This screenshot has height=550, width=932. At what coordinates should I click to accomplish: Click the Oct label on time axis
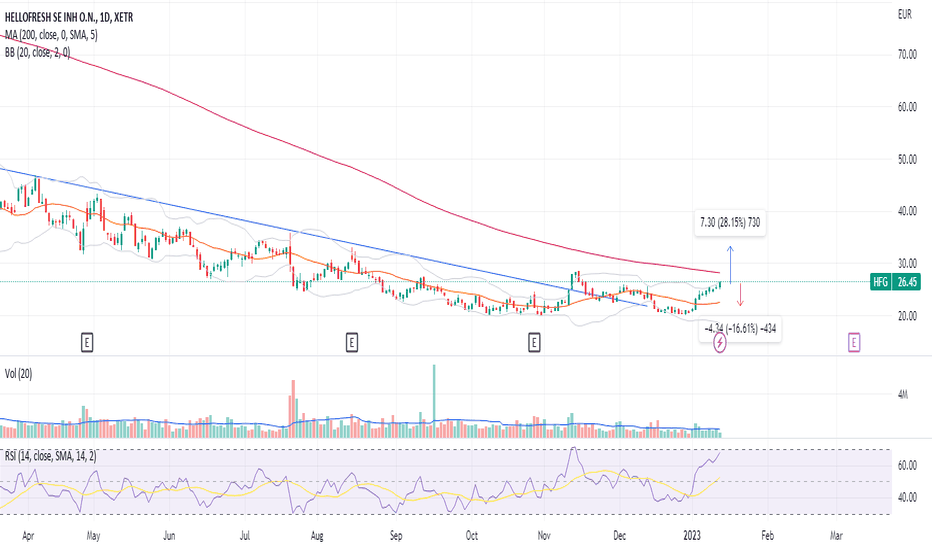point(471,536)
